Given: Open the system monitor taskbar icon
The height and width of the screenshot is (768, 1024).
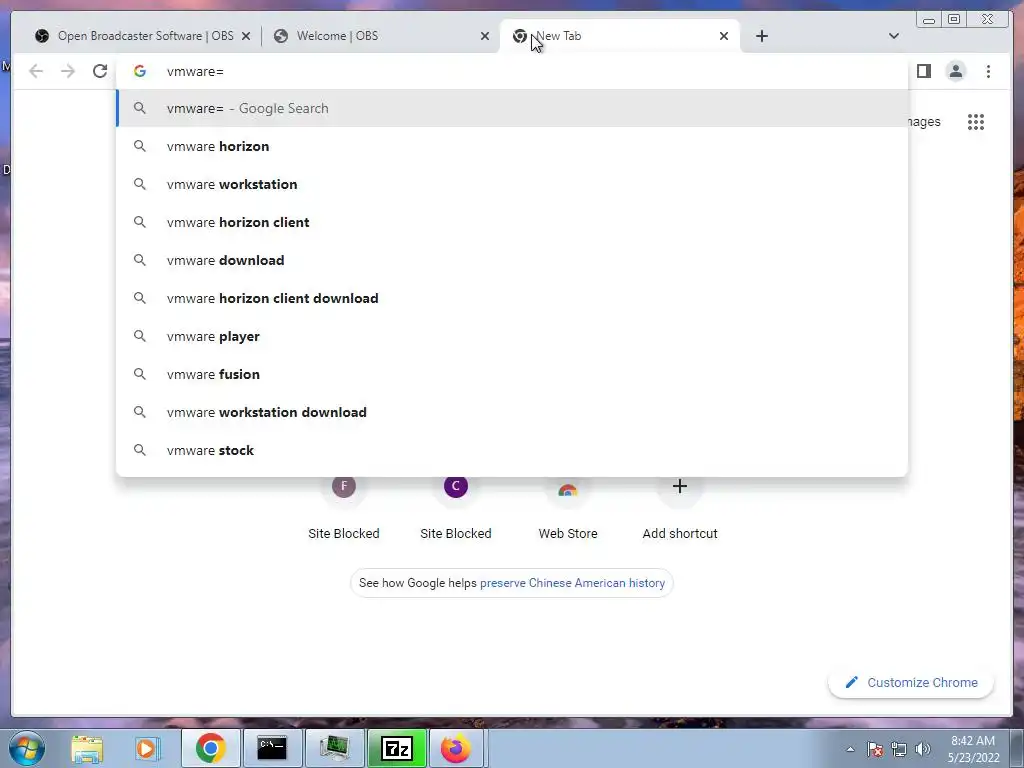Looking at the screenshot, I should [x=334, y=748].
